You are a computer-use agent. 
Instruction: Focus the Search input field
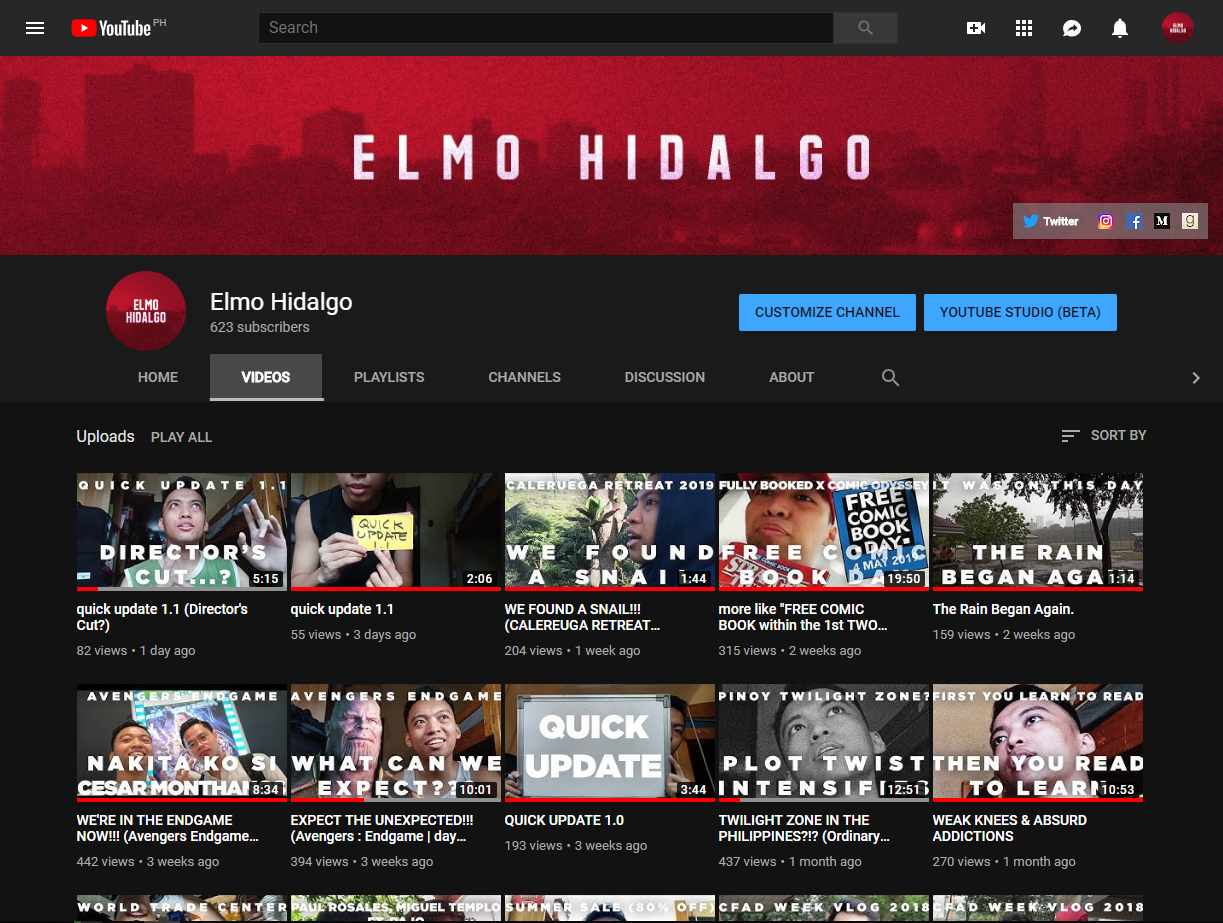tap(546, 28)
